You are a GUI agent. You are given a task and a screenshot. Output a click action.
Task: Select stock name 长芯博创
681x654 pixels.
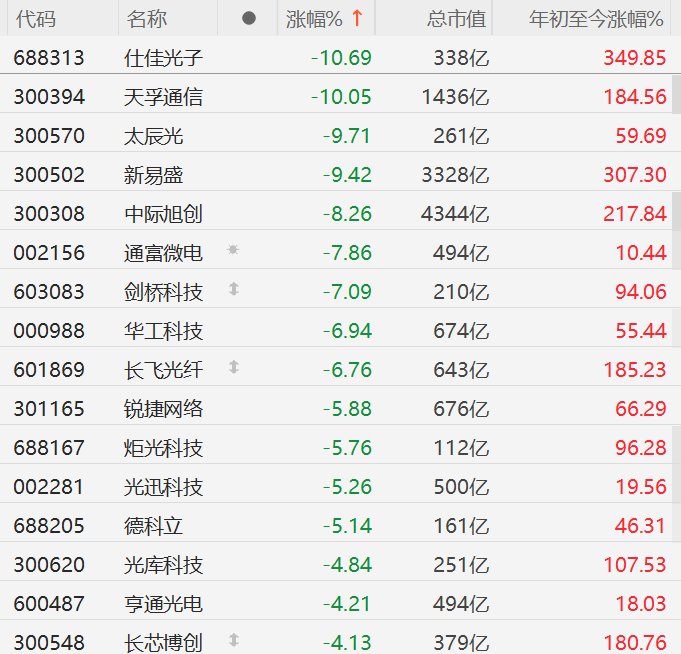coord(163,643)
